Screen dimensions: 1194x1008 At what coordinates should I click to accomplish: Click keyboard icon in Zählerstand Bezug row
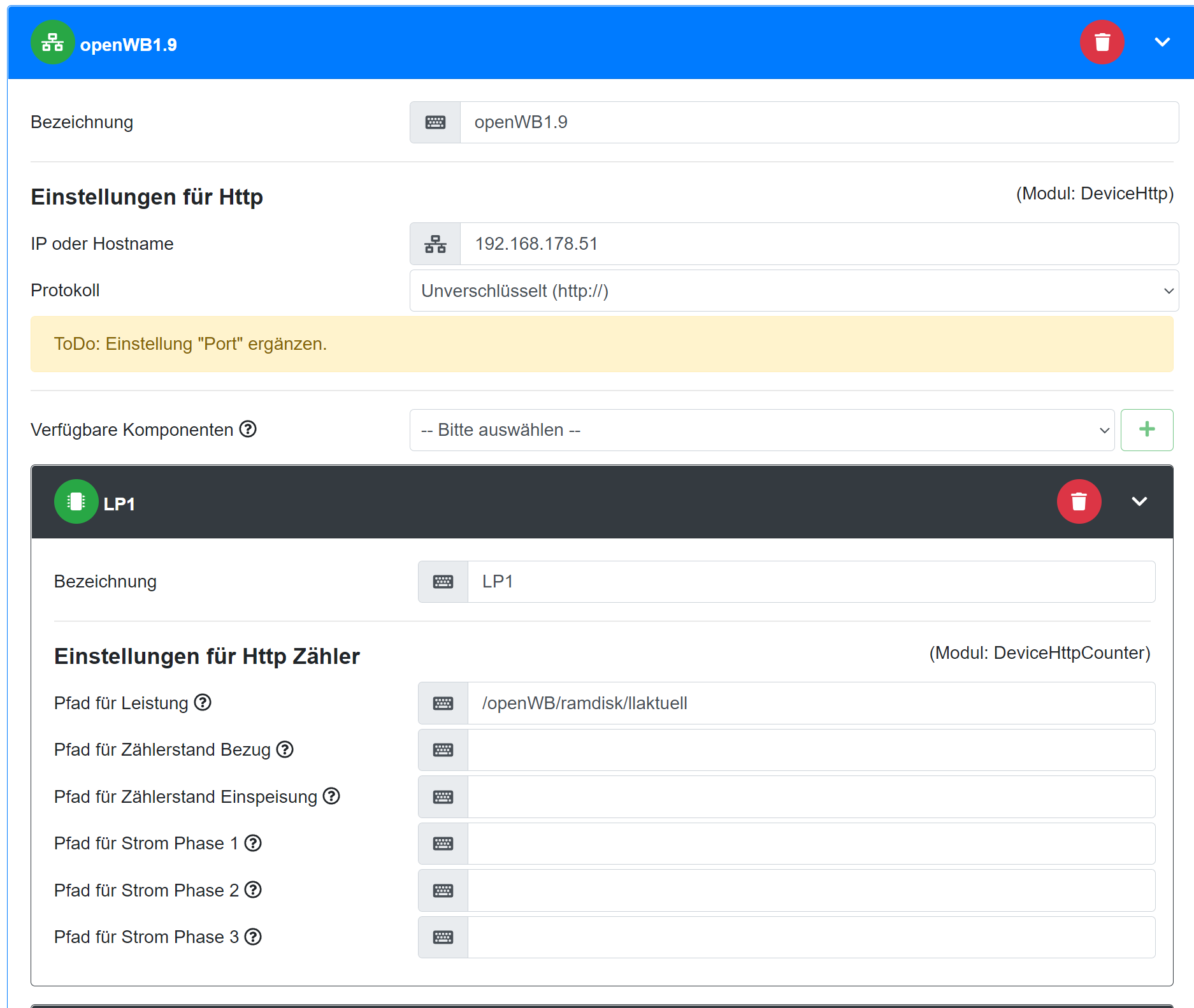pos(443,750)
